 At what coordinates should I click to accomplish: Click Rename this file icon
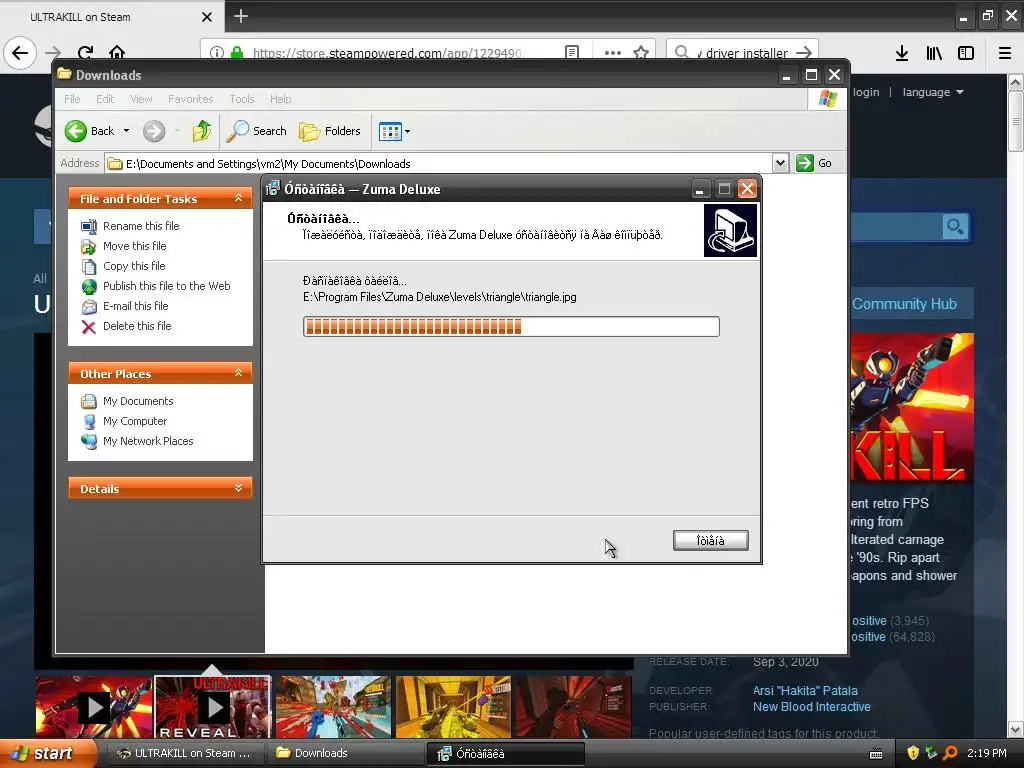[89, 227]
